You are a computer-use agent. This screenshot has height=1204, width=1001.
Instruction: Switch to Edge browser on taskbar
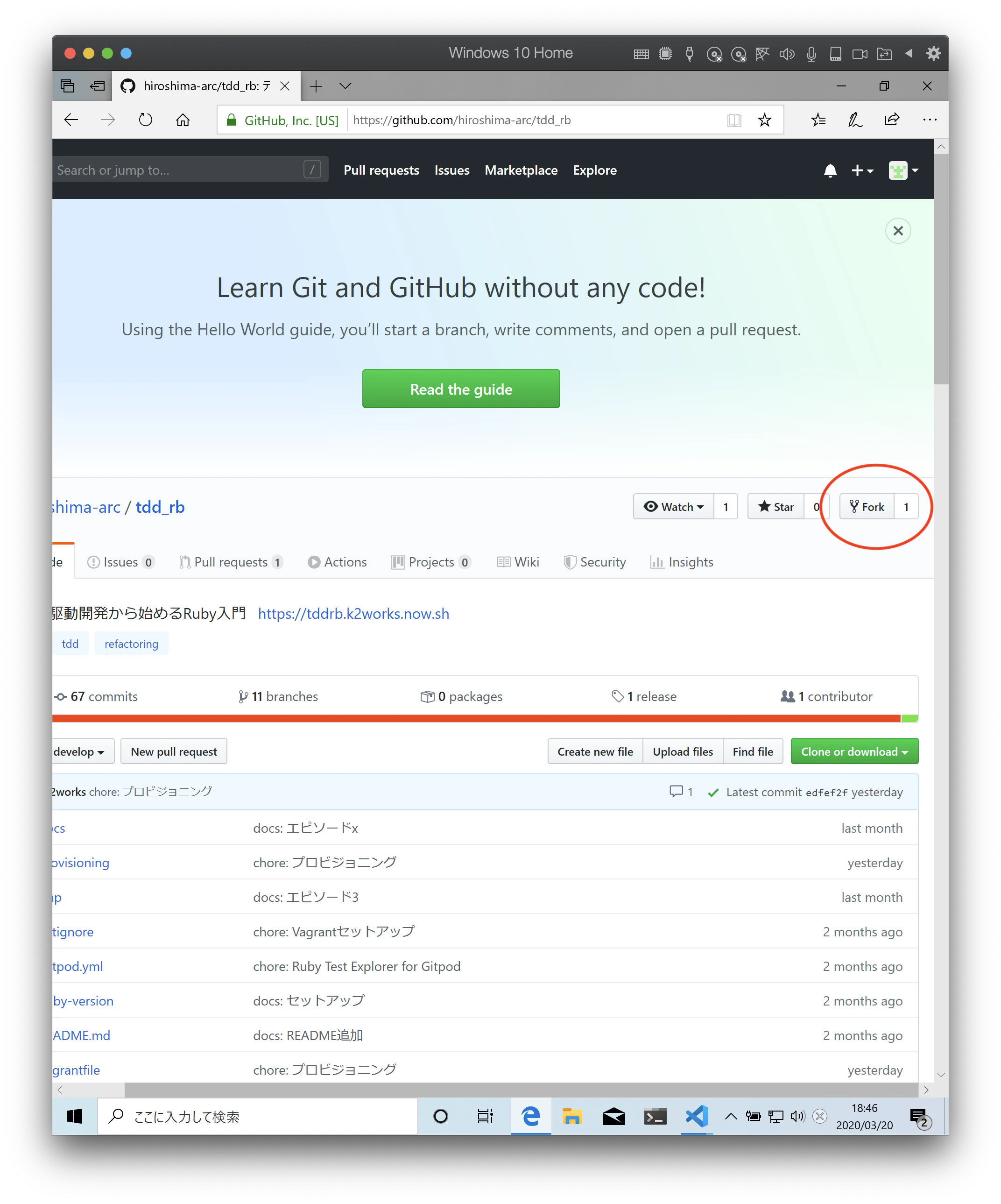click(531, 1116)
